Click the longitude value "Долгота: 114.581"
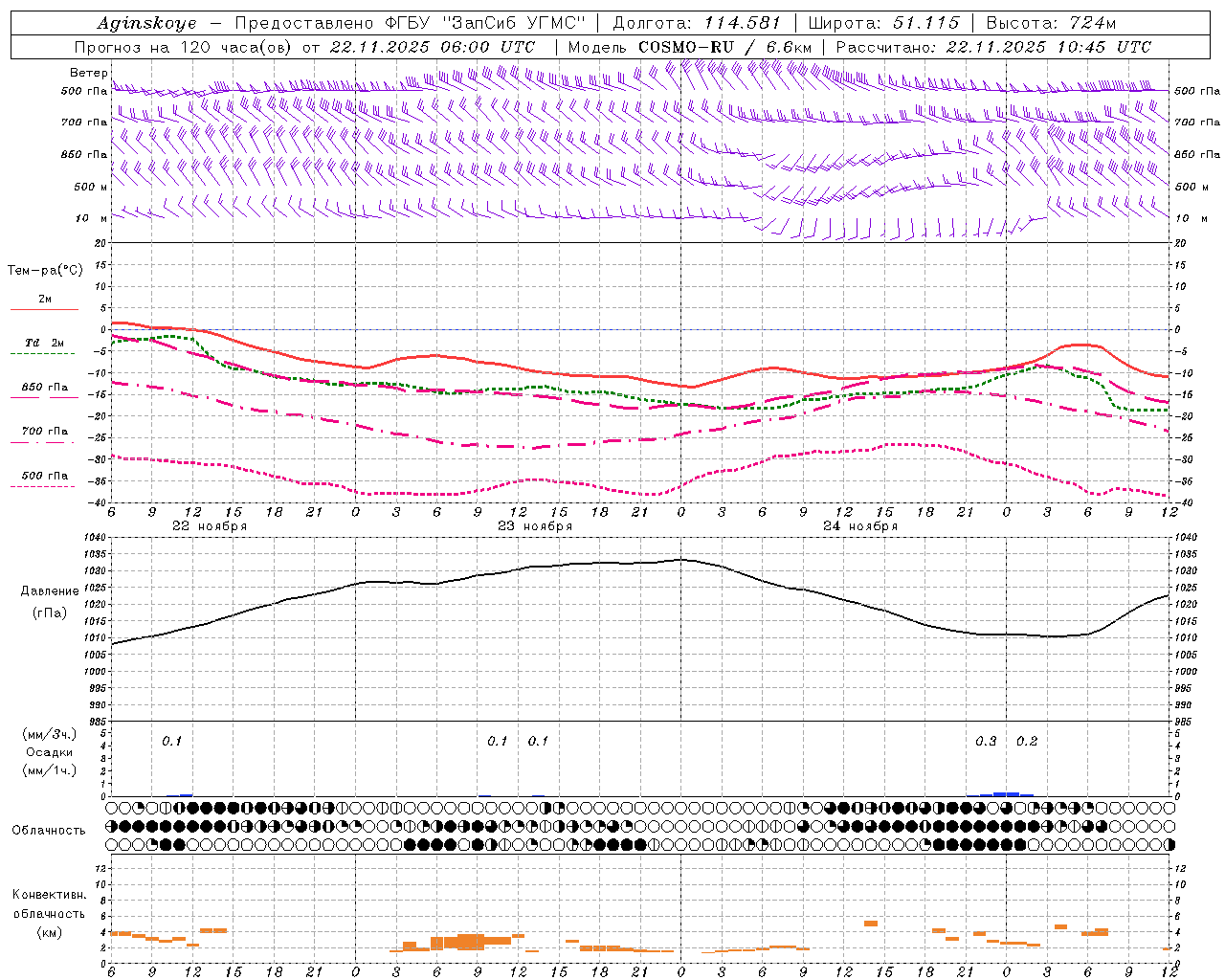The image size is (1225, 980). tap(697, 24)
